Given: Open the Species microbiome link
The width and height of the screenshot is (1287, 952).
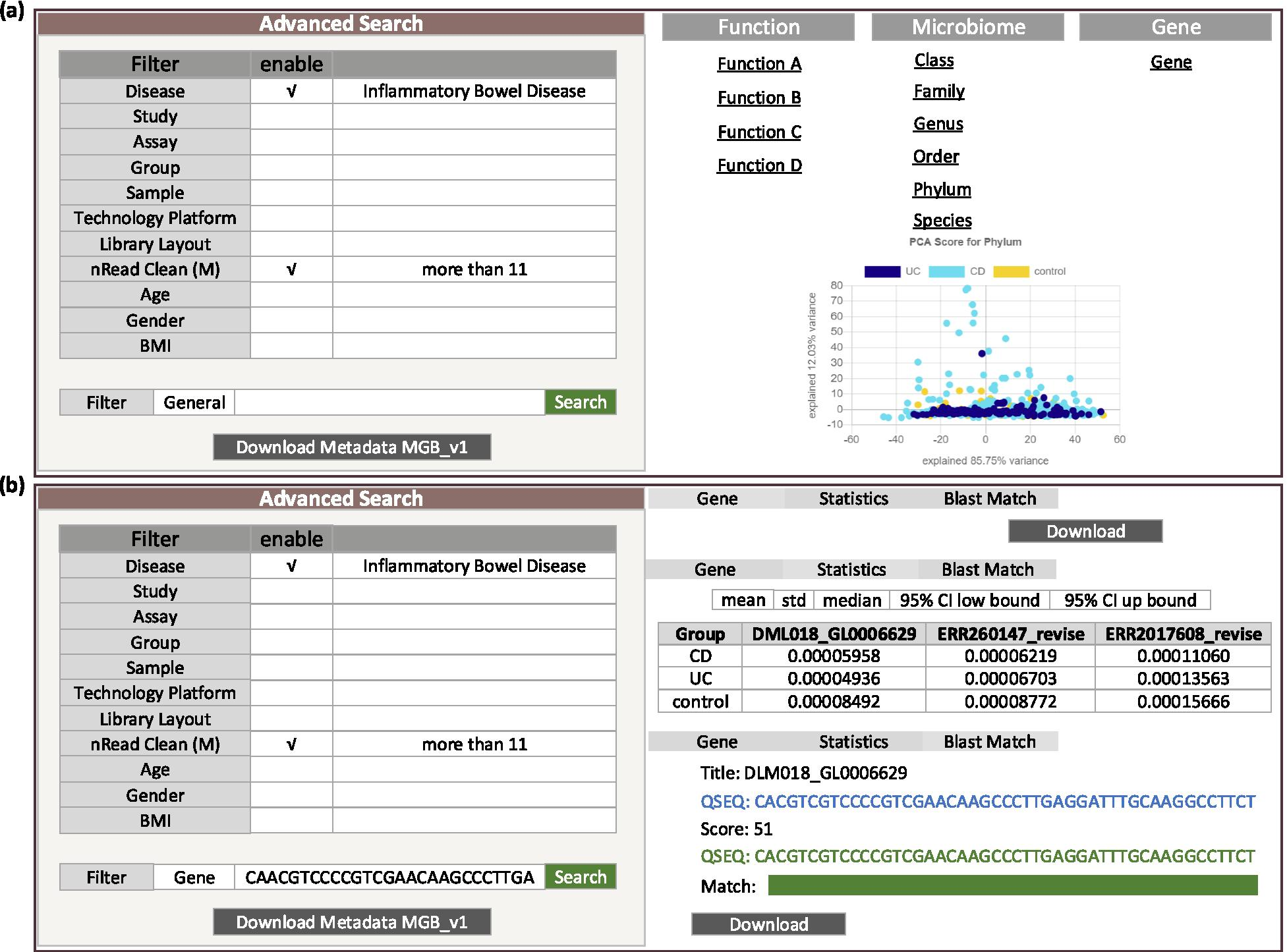Looking at the screenshot, I should tap(942, 221).
